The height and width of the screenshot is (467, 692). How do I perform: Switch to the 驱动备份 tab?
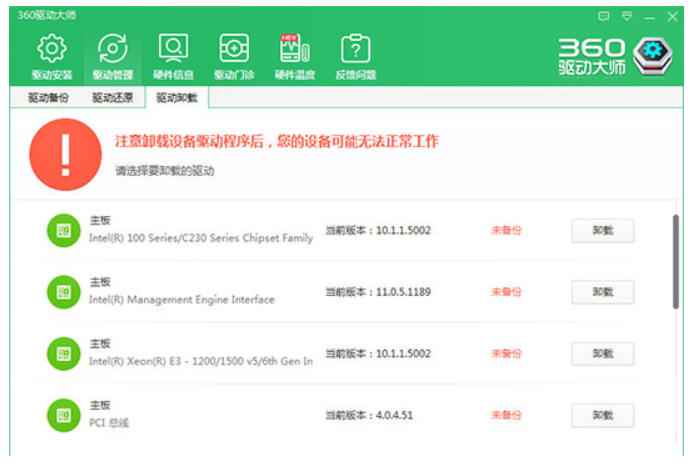[x=48, y=98]
